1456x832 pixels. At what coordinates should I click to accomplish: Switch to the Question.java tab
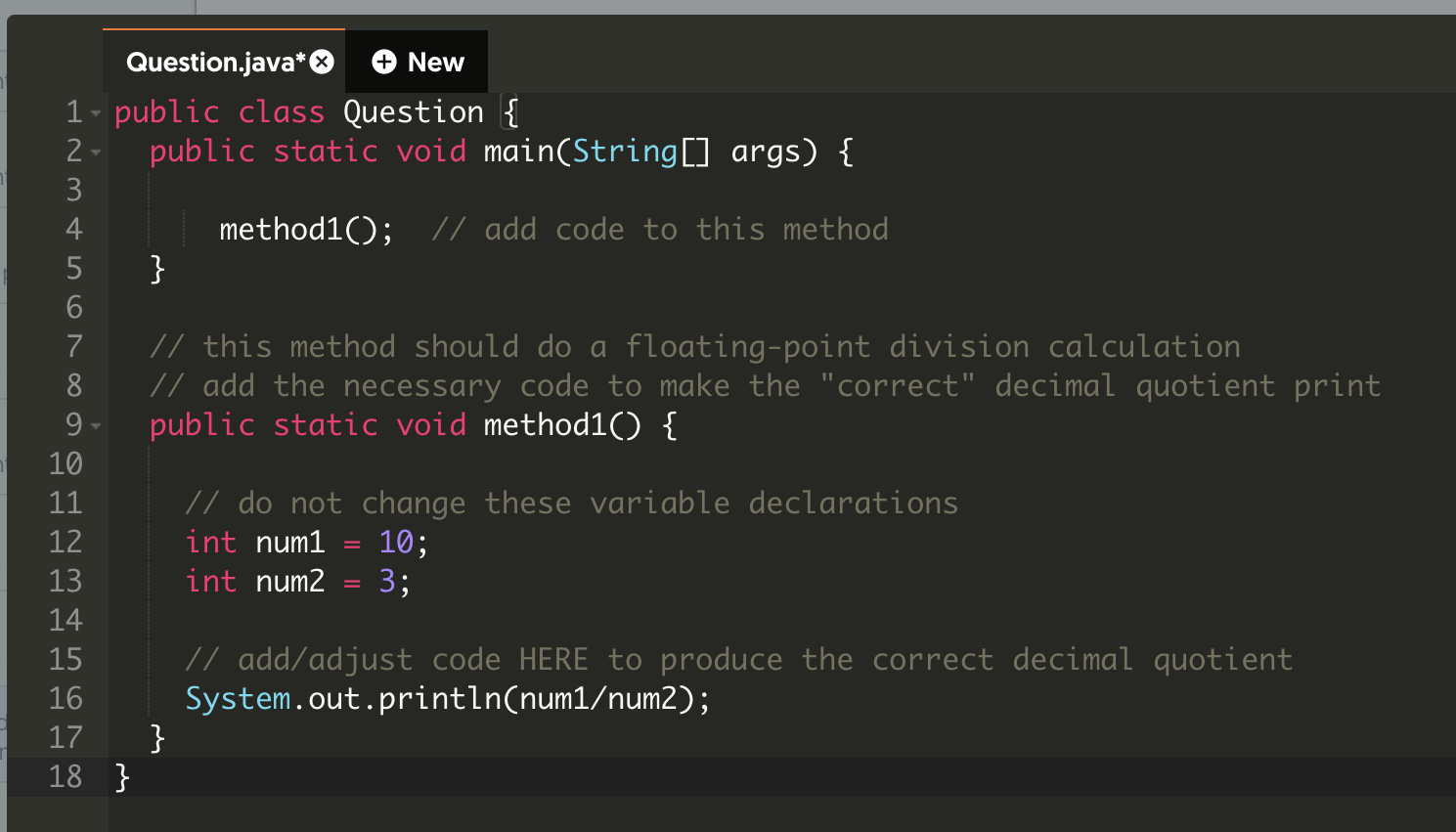[x=210, y=62]
